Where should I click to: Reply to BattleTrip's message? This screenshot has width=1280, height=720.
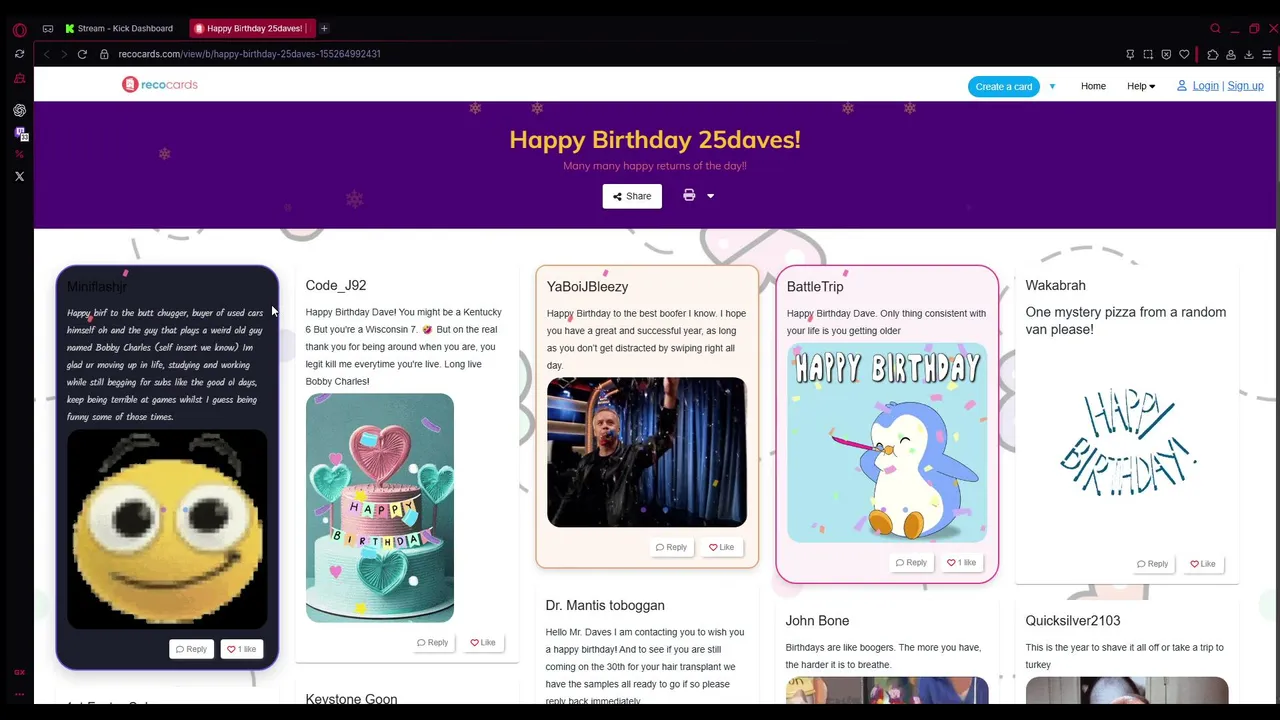(911, 562)
